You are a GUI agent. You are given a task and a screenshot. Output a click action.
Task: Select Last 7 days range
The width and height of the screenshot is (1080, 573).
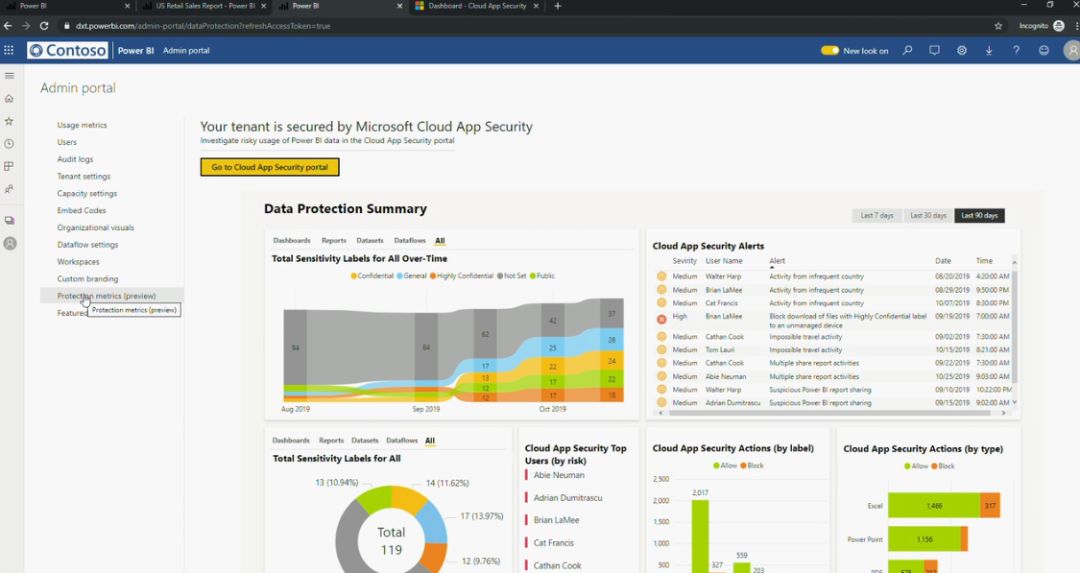point(877,216)
